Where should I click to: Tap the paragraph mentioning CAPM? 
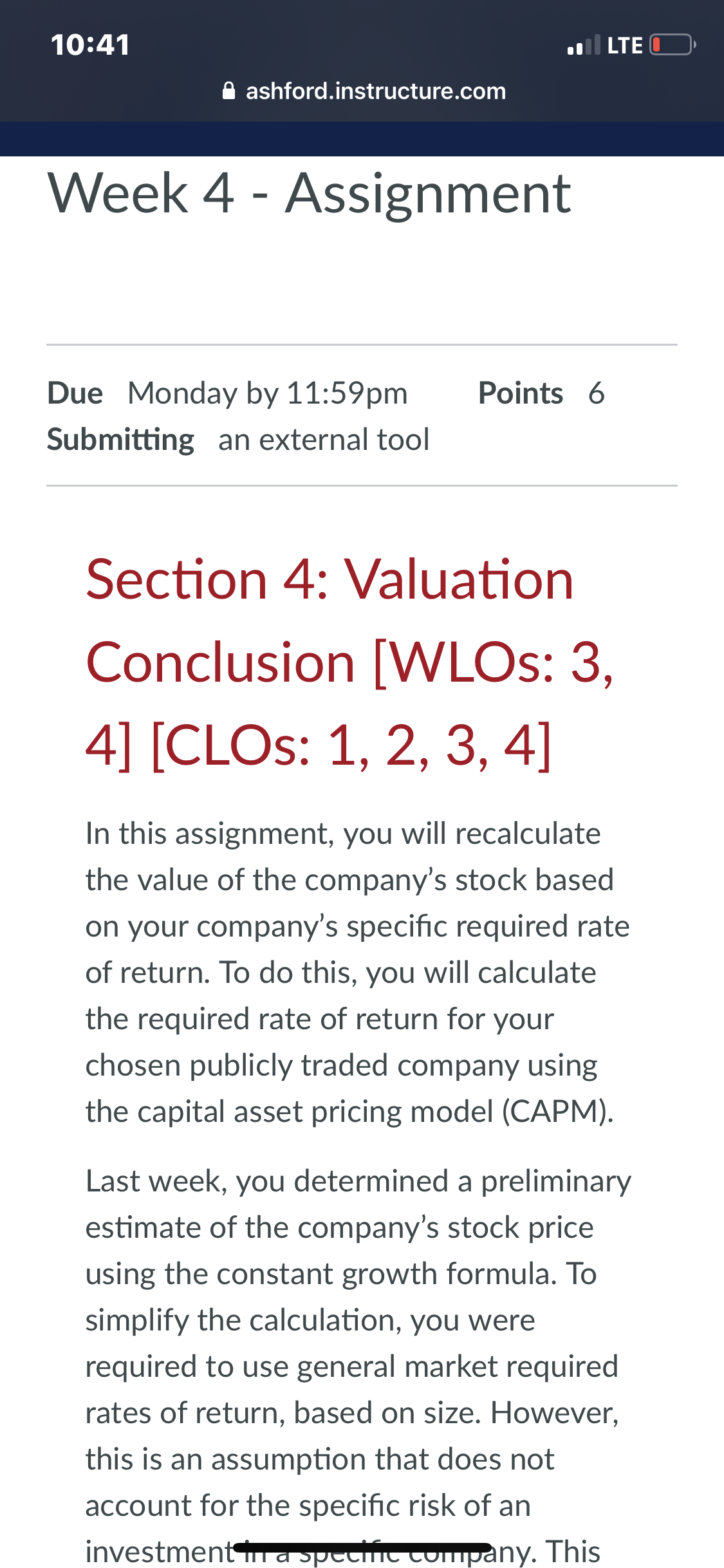tap(358, 973)
